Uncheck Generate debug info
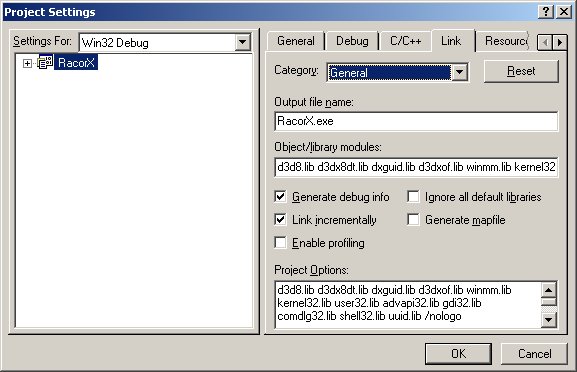Screen dimensions: 577x372 pos(280,196)
